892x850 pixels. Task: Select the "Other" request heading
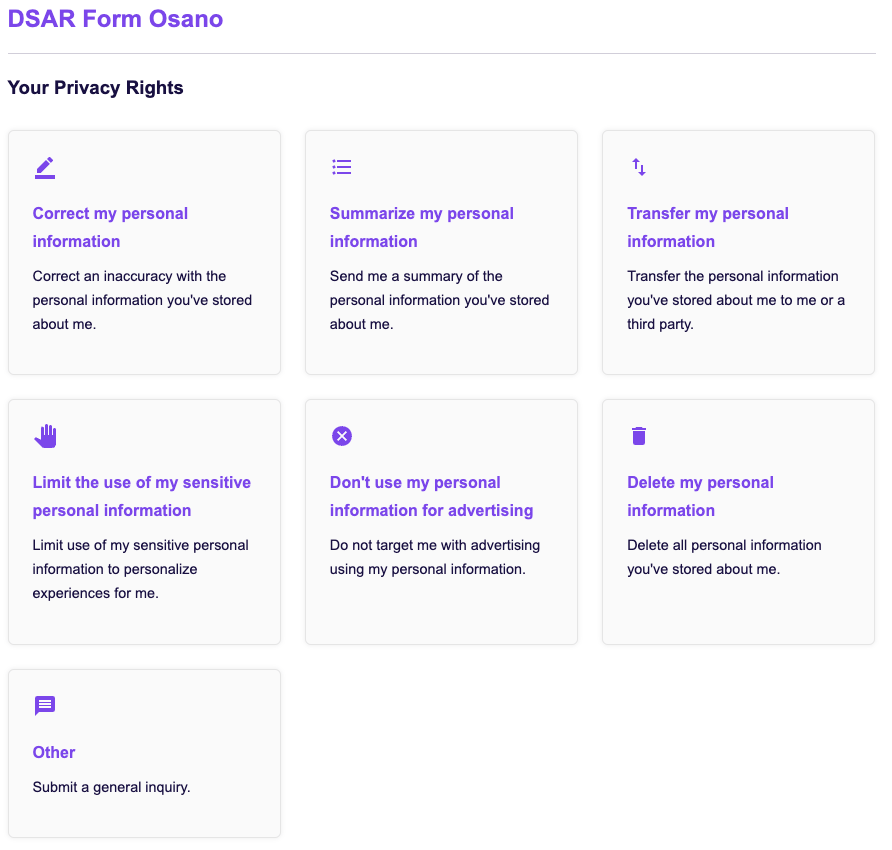pyautogui.click(x=54, y=752)
